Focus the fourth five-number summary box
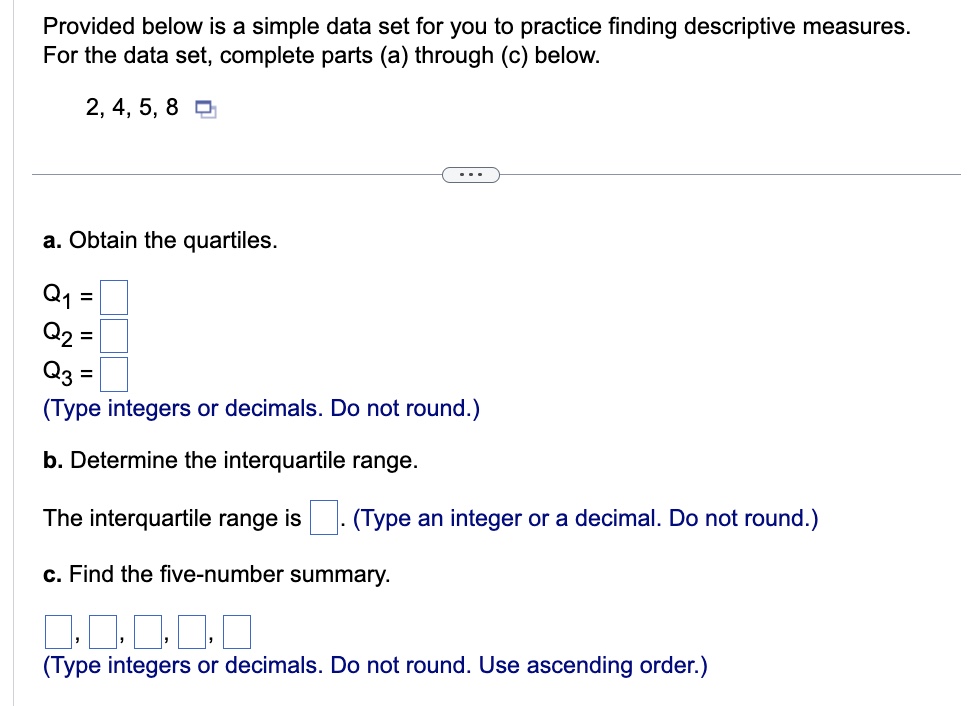Image resolution: width=980 pixels, height=706 pixels. click(x=192, y=632)
